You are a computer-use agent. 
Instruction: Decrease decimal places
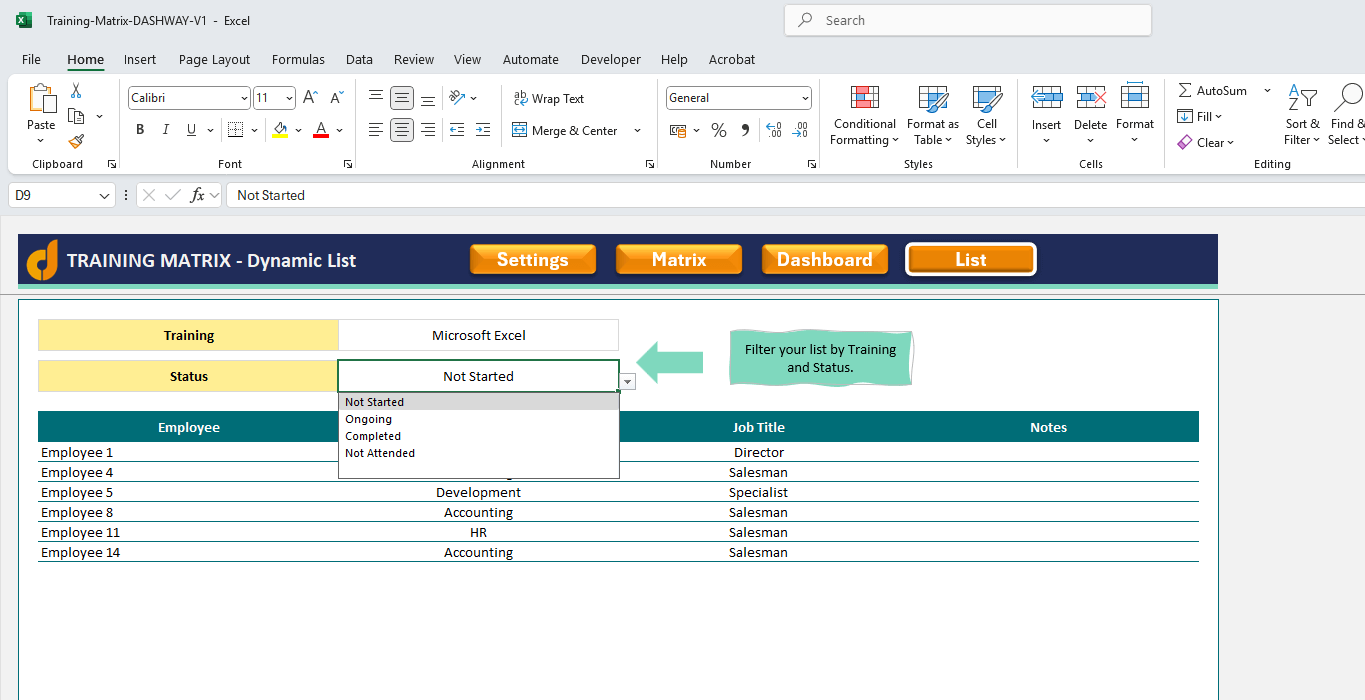click(x=800, y=130)
